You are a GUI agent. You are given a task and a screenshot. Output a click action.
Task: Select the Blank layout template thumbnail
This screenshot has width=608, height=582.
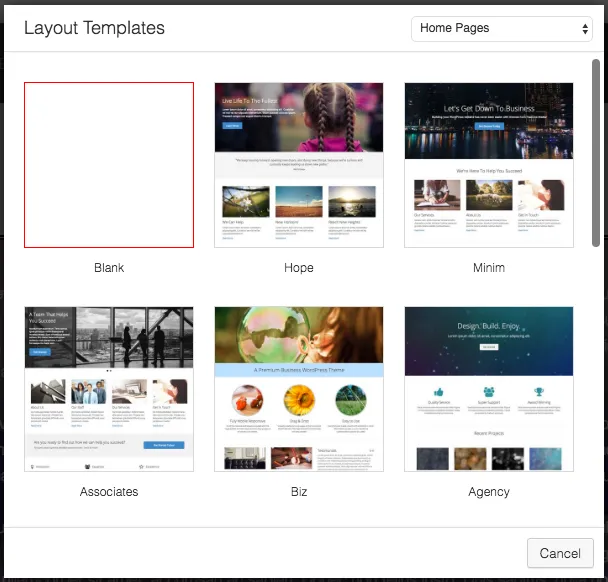(x=109, y=165)
